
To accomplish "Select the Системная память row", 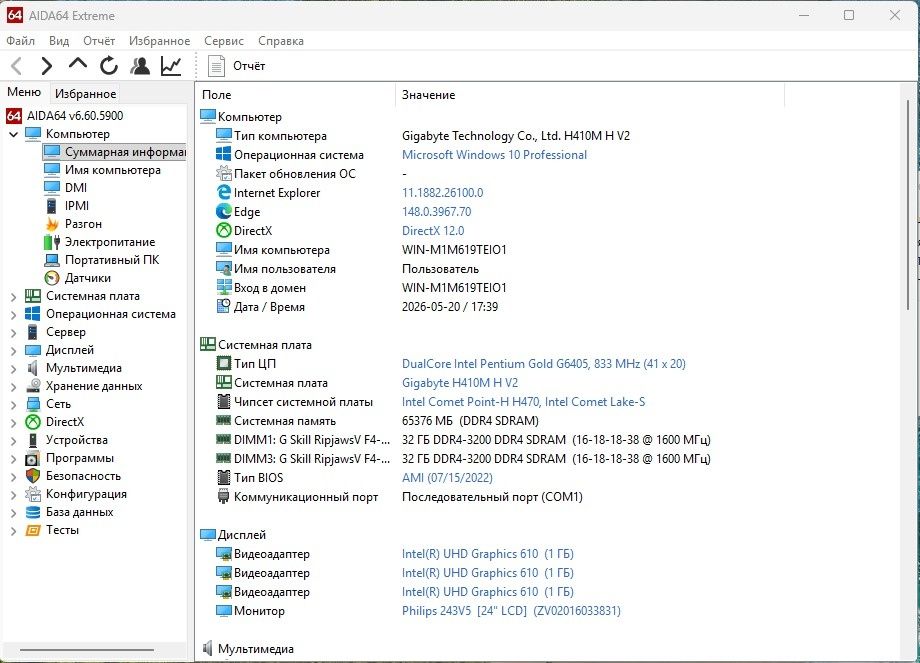I will pos(377,421).
